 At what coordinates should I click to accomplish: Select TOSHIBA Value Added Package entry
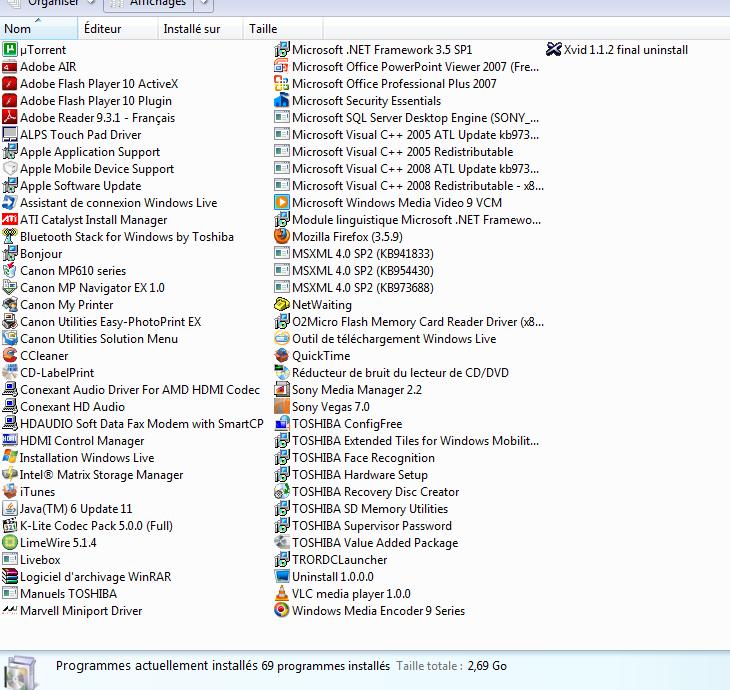click(x=366, y=542)
